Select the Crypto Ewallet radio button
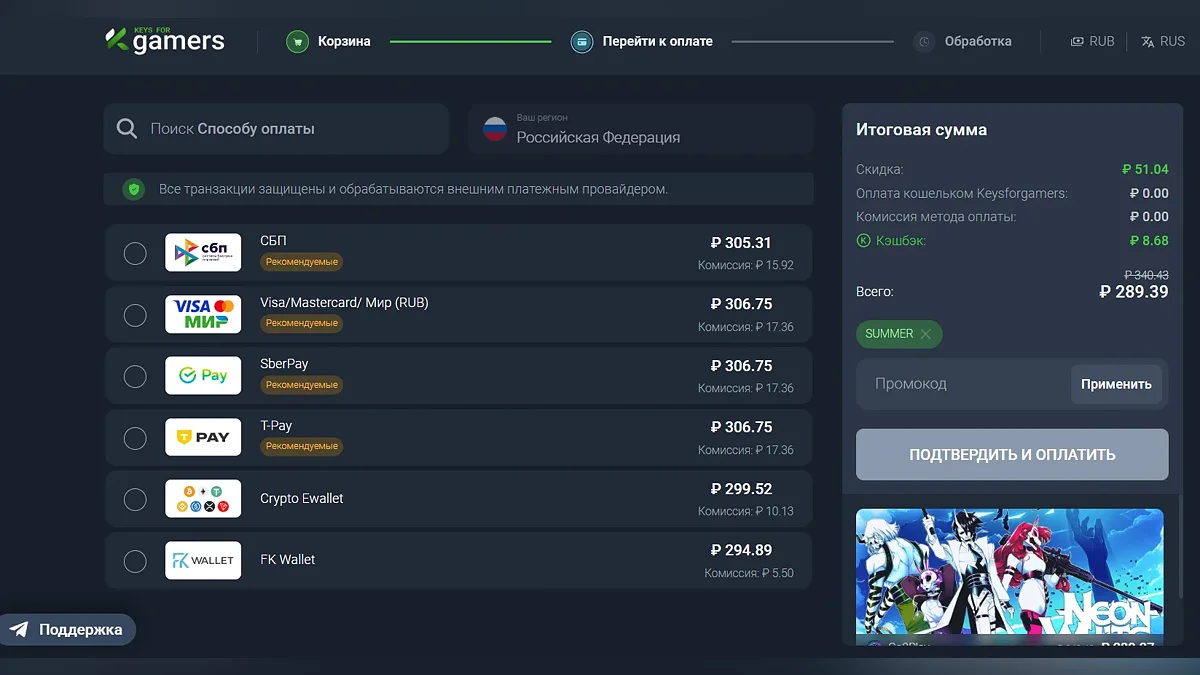Viewport: 1200px width, 675px height. click(x=135, y=499)
